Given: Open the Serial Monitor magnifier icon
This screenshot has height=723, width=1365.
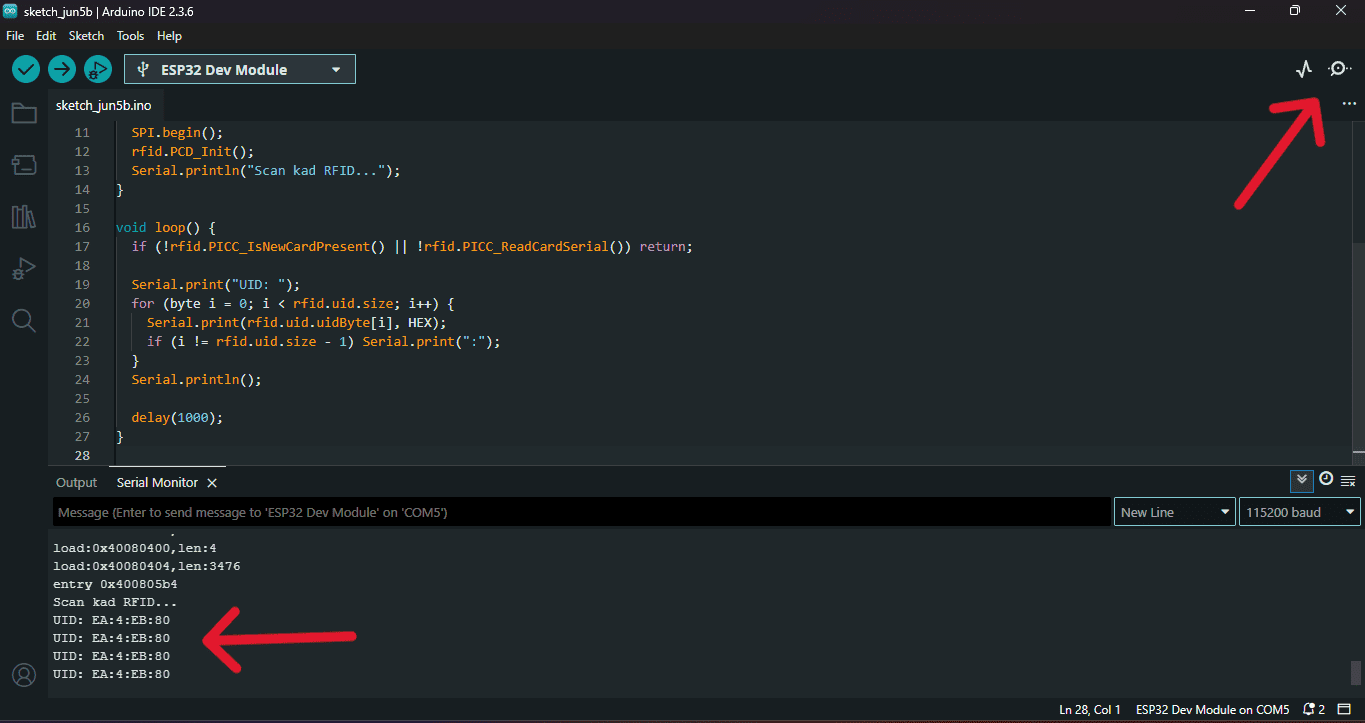Looking at the screenshot, I should coord(1339,69).
